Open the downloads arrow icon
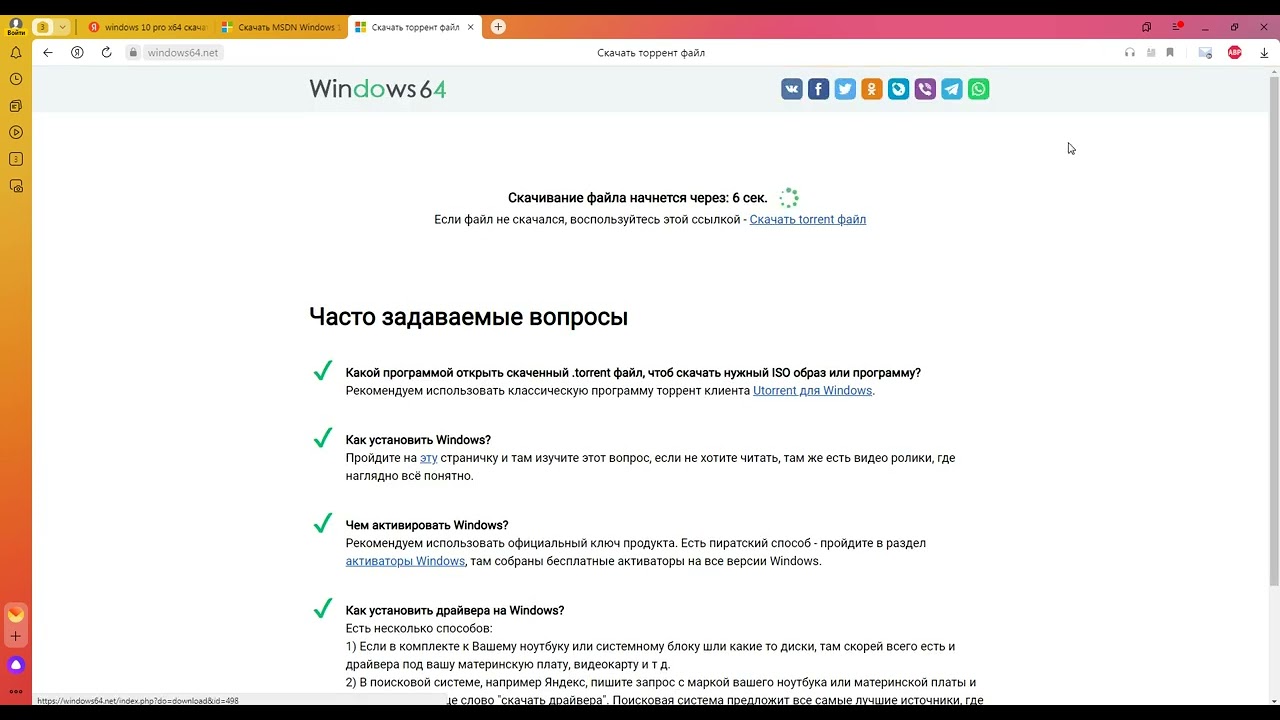 (x=1264, y=53)
